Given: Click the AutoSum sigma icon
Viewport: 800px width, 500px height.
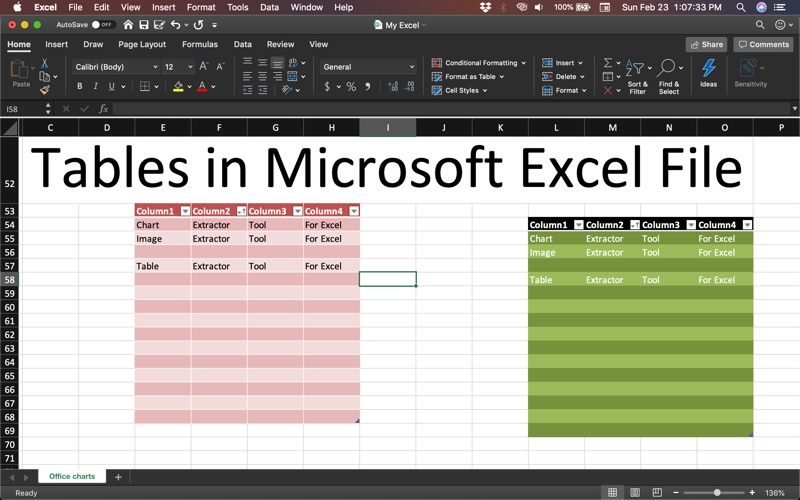Looking at the screenshot, I should pyautogui.click(x=608, y=63).
